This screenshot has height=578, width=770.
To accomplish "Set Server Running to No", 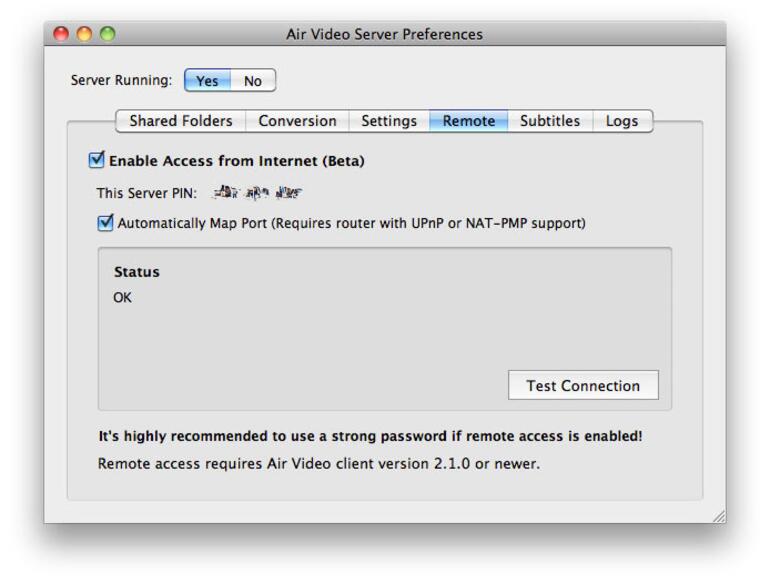I will tap(253, 81).
